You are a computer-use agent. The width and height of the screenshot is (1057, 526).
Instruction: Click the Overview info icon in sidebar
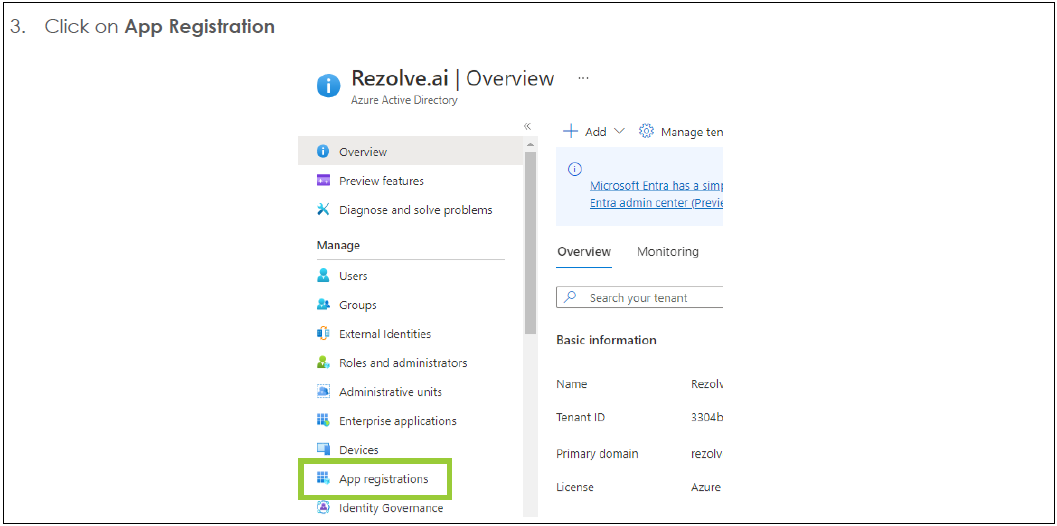[323, 152]
